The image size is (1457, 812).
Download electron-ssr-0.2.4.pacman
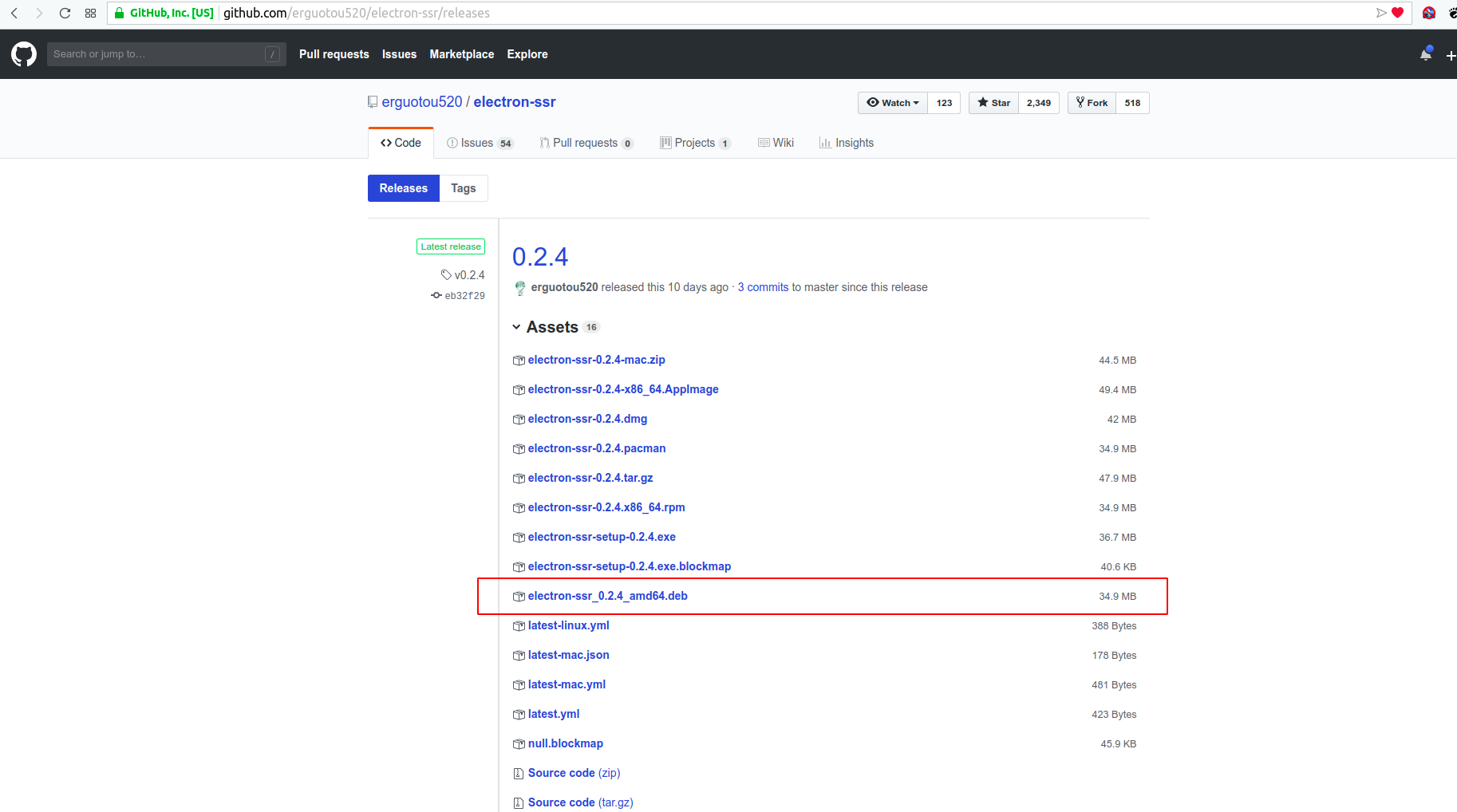(x=597, y=448)
